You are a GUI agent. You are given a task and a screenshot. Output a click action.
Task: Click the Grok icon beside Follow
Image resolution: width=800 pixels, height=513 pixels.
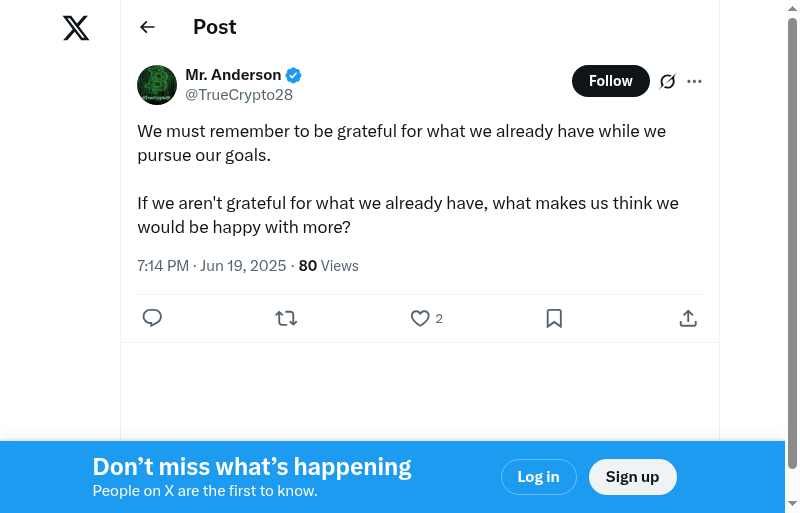coord(668,81)
